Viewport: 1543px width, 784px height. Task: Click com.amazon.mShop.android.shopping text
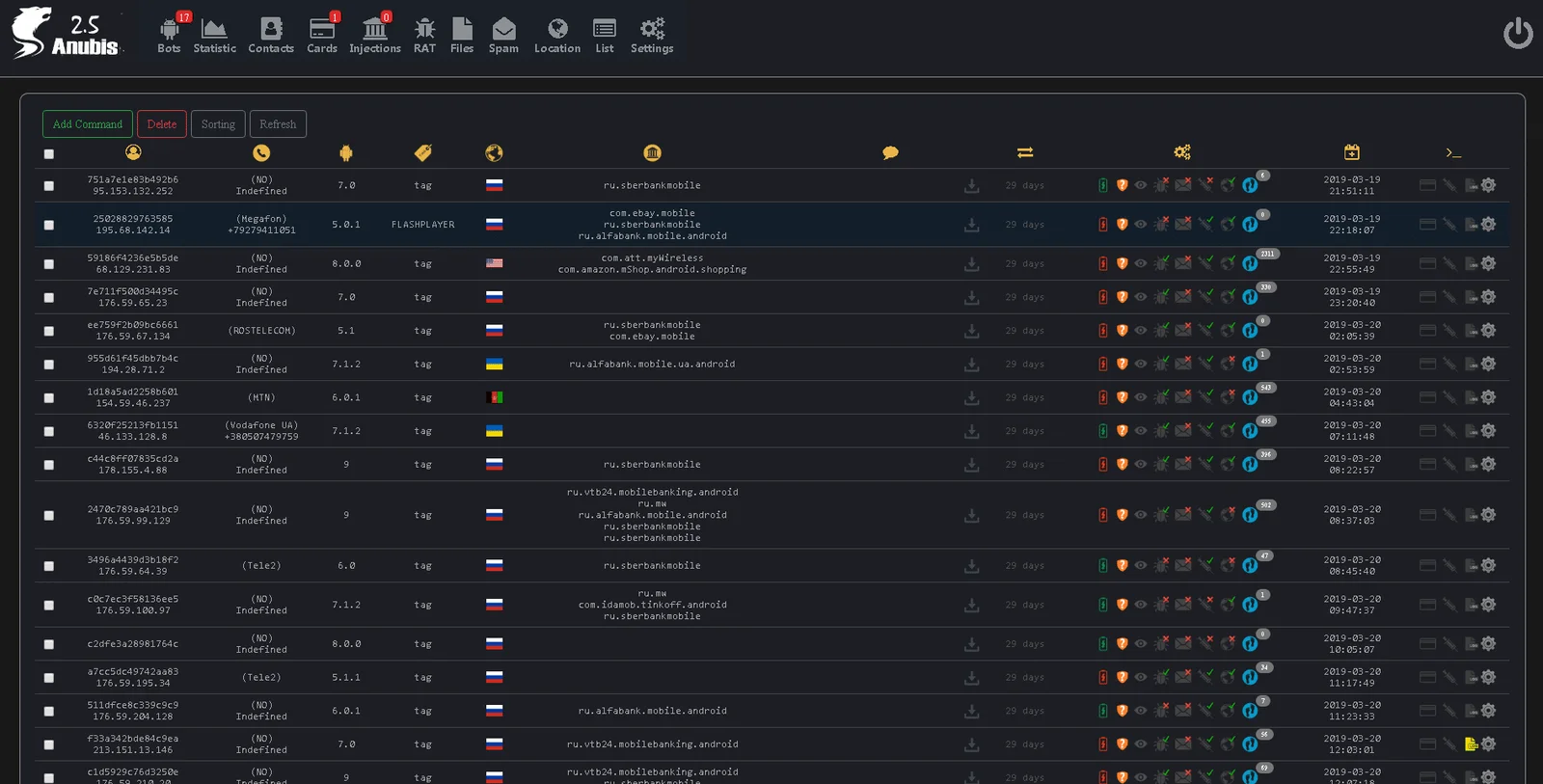[653, 270]
